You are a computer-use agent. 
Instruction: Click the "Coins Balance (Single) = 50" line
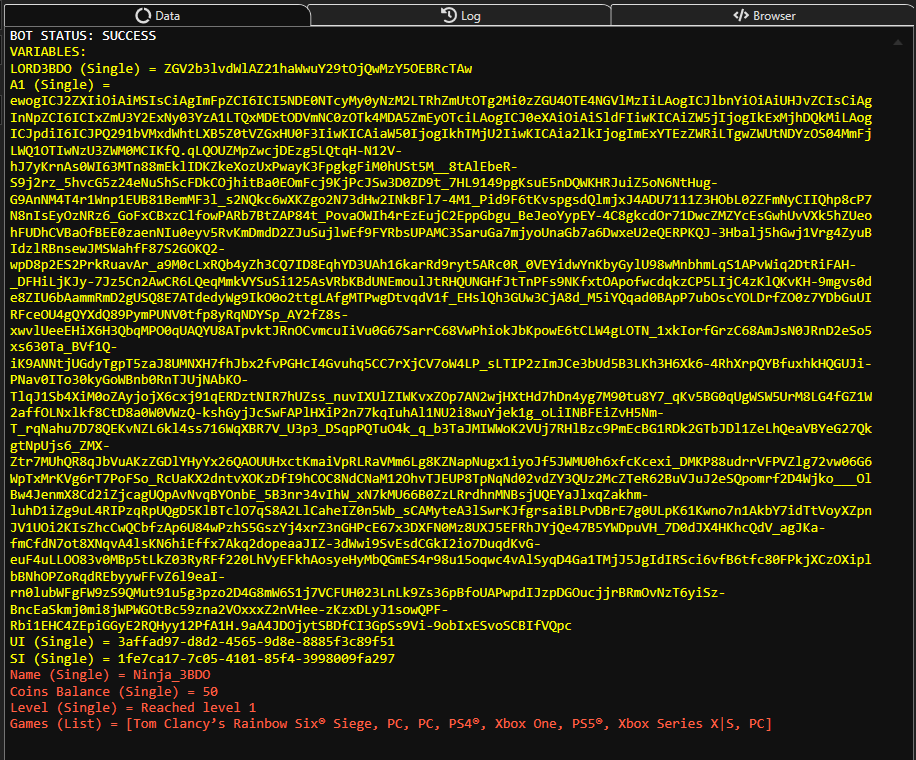tap(114, 692)
